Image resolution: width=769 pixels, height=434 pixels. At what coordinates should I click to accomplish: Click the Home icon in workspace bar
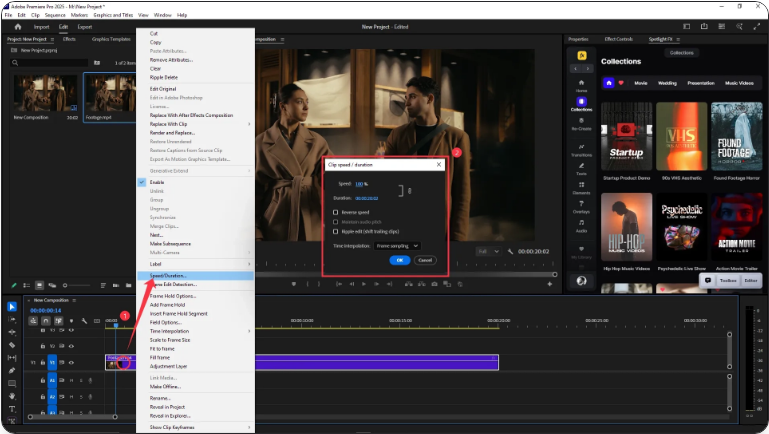17,27
